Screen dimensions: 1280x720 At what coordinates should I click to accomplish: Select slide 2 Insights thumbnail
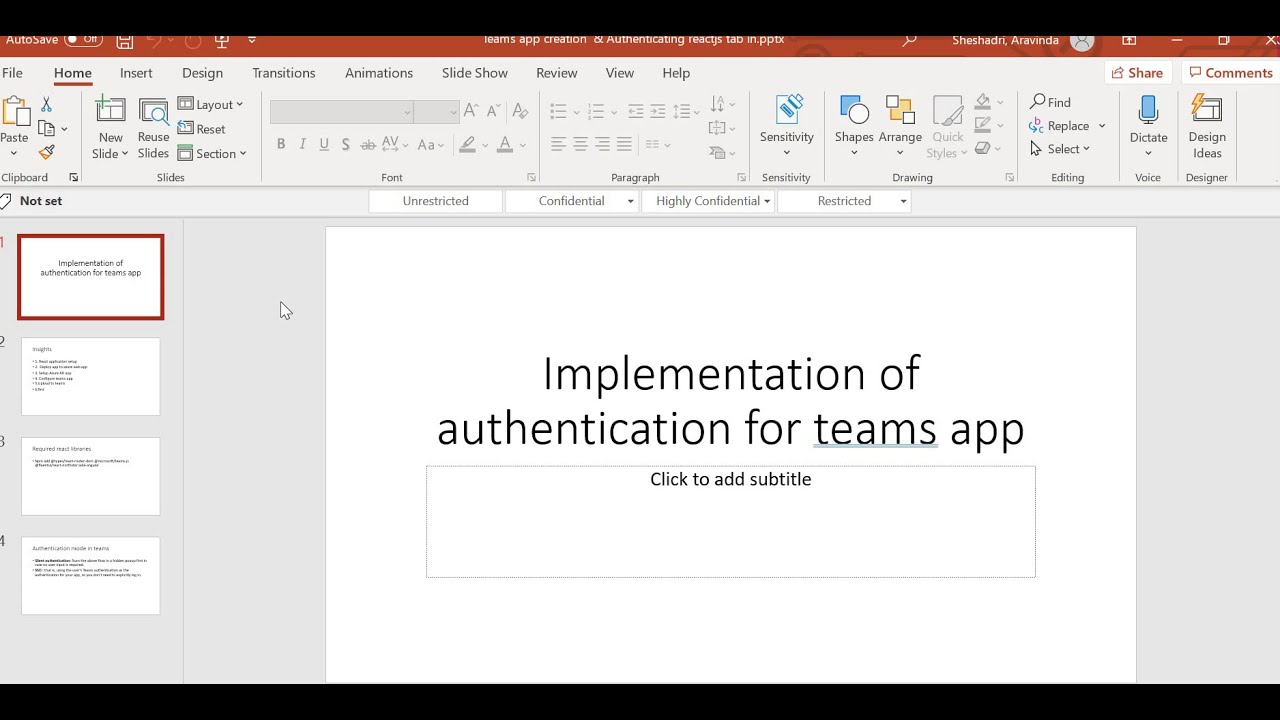click(91, 377)
